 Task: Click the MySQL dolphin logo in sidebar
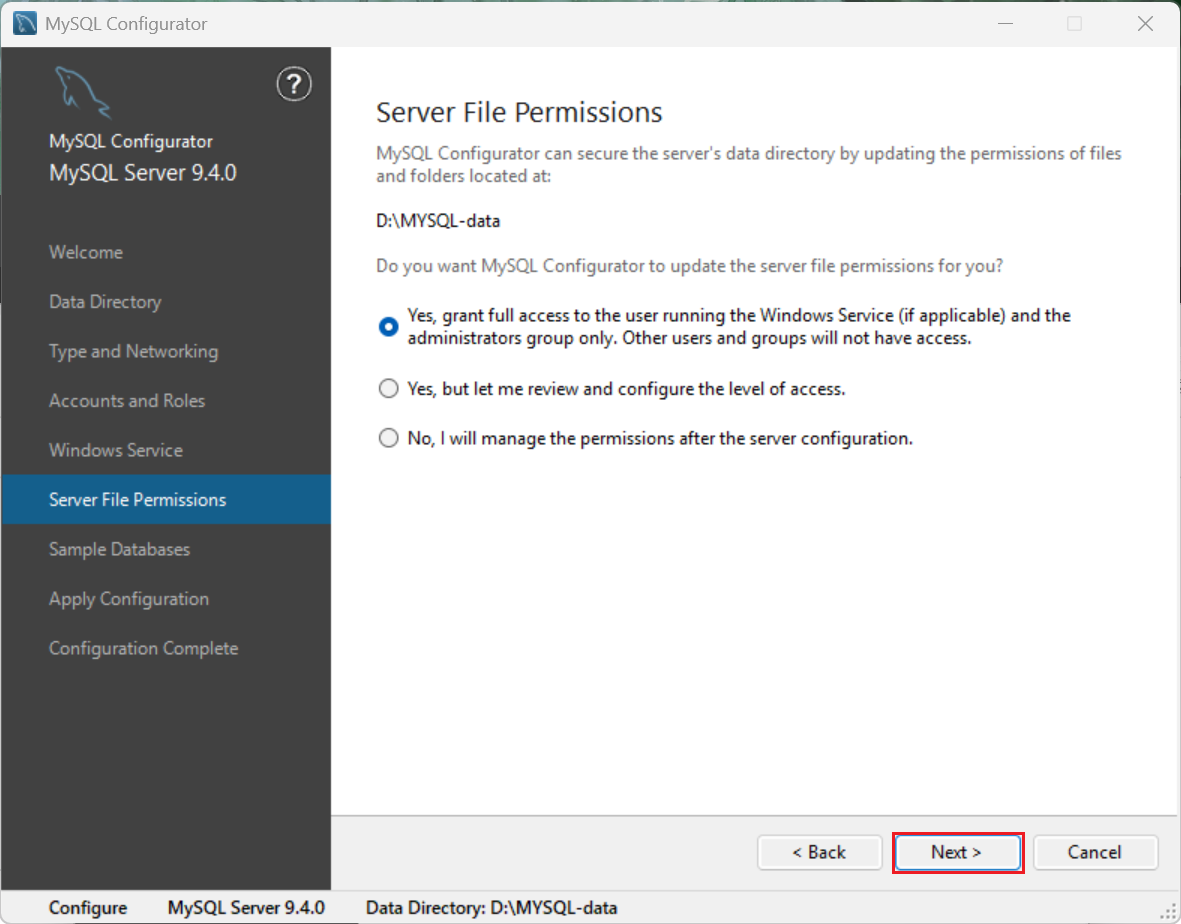[82, 92]
